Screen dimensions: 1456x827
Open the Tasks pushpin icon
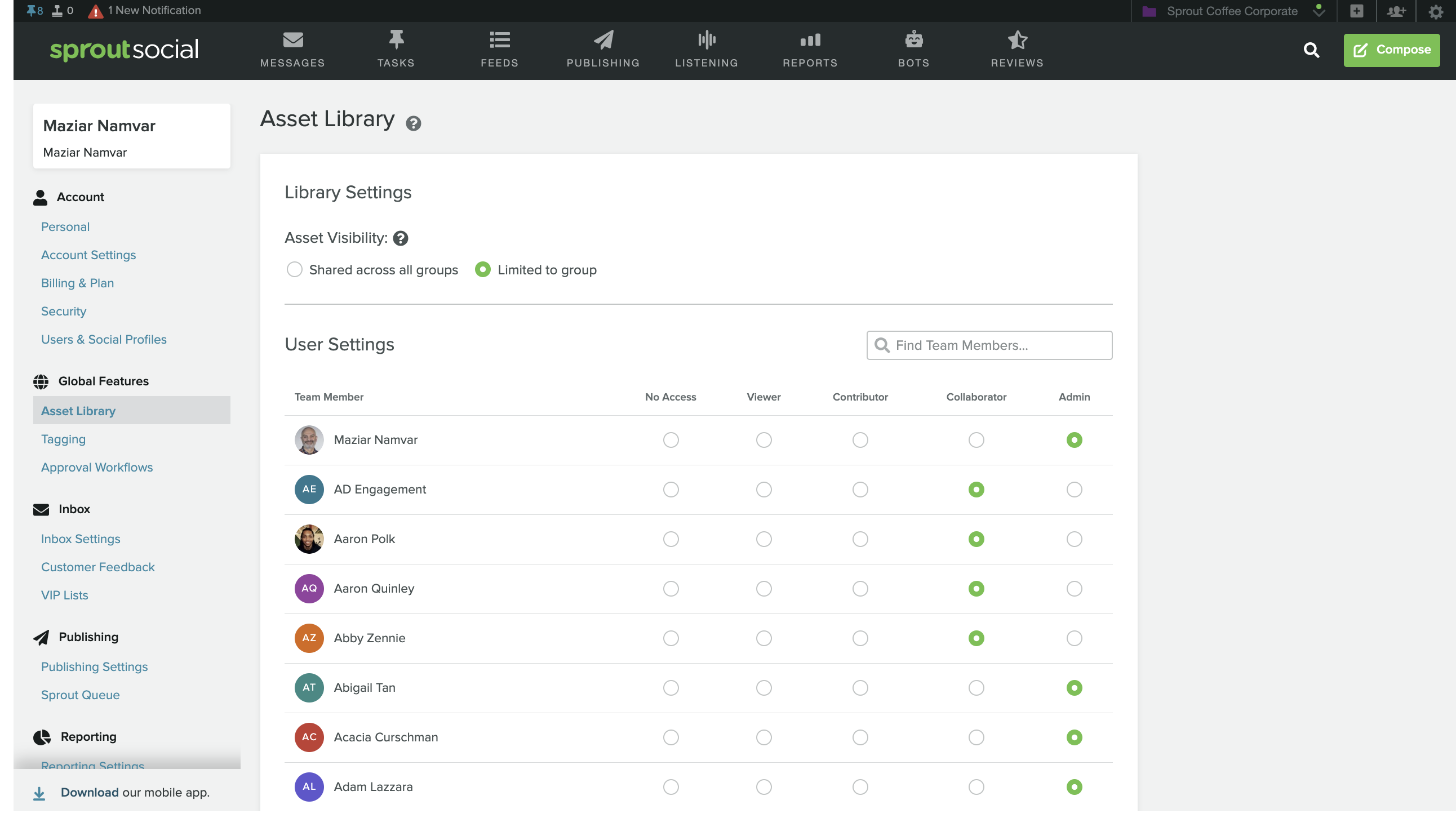(396, 40)
